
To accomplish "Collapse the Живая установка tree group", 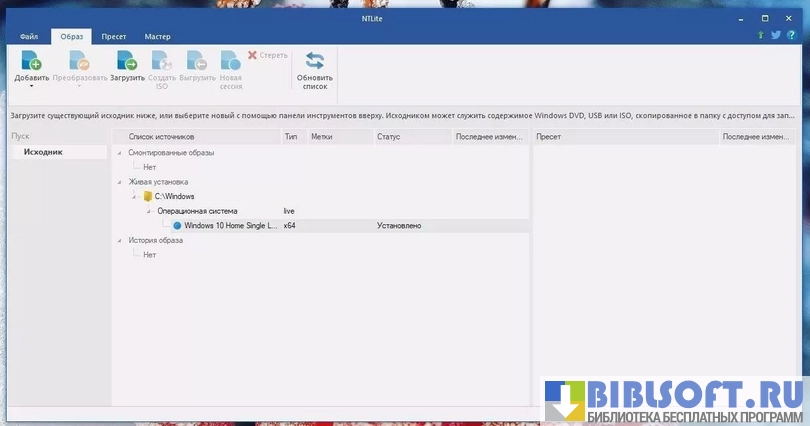I will coord(120,182).
